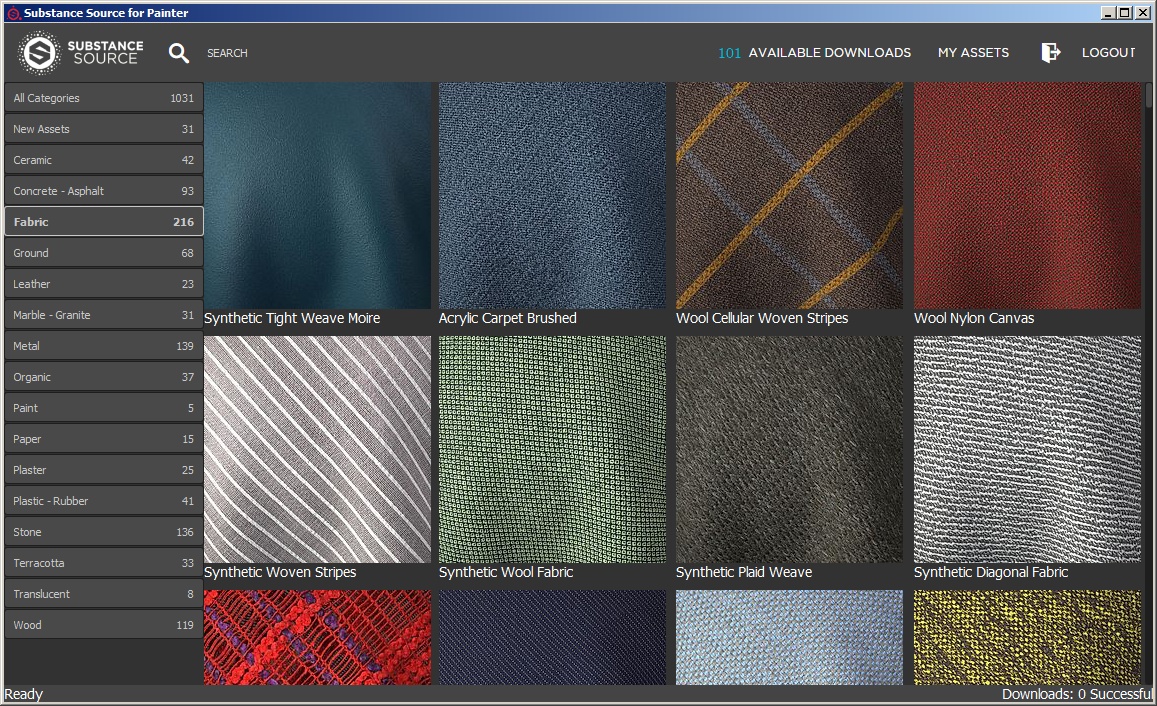The height and width of the screenshot is (706, 1157).
Task: Click the Wool Nylon Canvas label
Action: point(974,318)
